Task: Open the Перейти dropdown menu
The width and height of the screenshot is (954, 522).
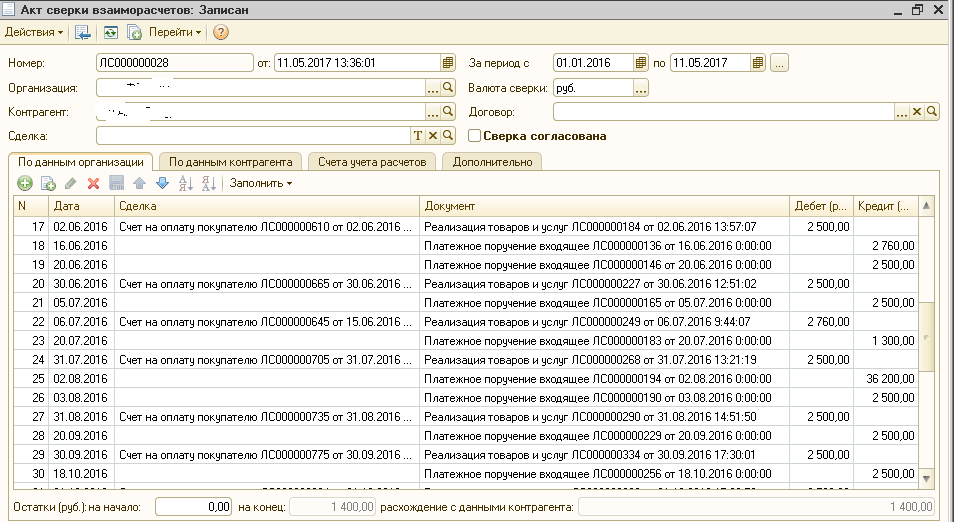Action: 175,32
